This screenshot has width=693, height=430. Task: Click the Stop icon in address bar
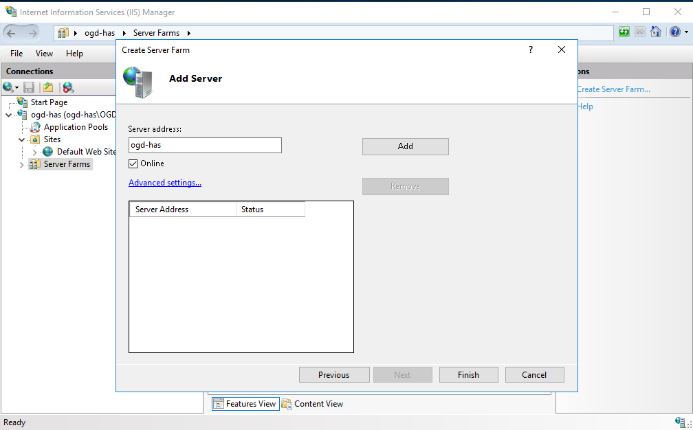click(640, 32)
